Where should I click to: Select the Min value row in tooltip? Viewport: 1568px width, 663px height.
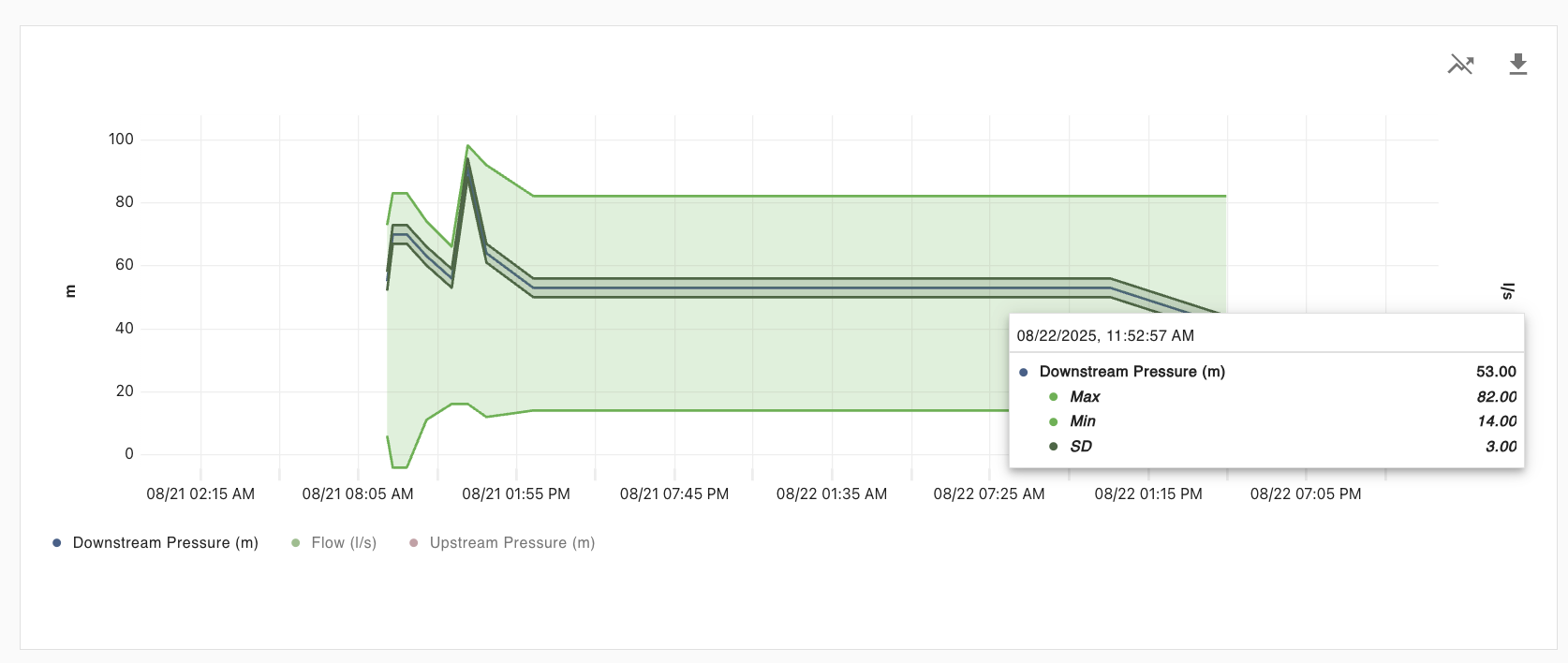point(1083,421)
